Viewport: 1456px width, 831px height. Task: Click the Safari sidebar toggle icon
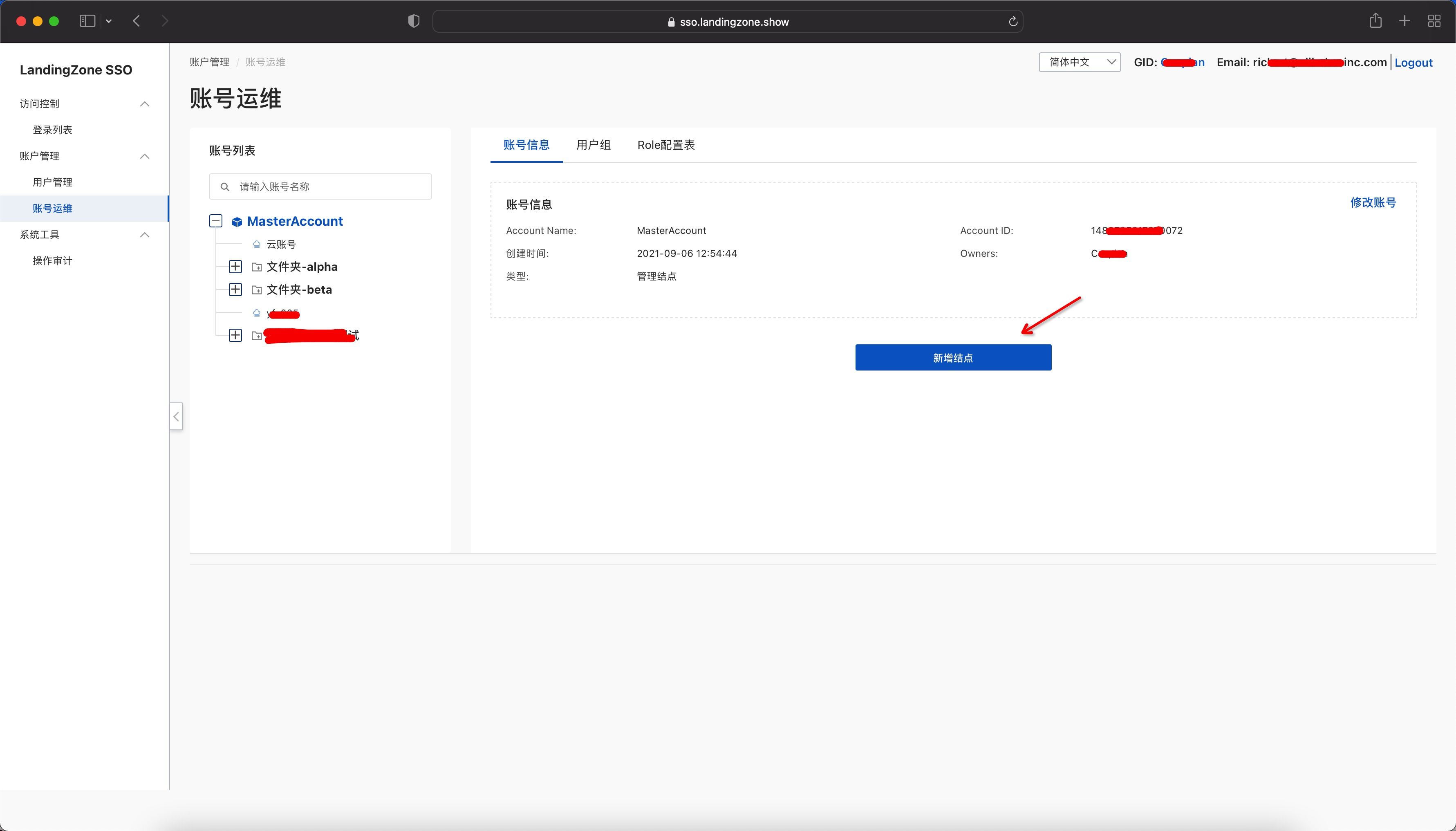[87, 21]
